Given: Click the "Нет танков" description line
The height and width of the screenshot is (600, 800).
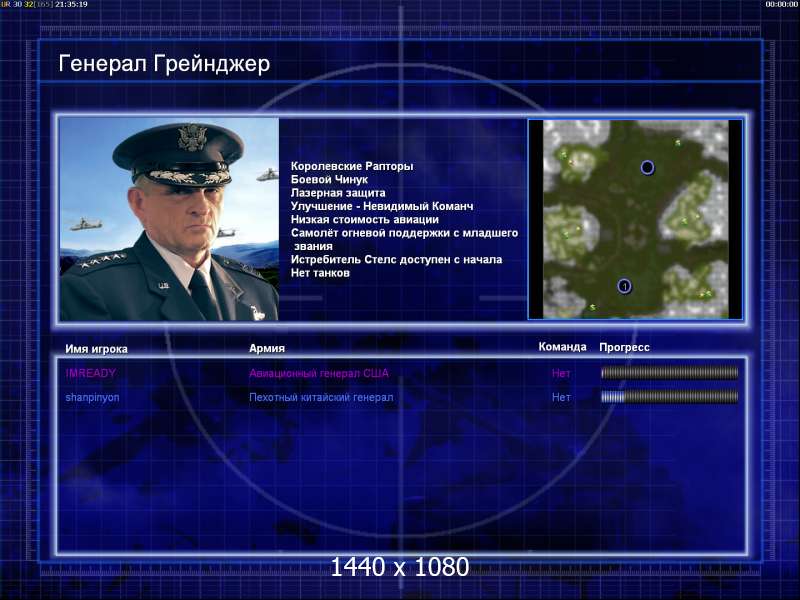Looking at the screenshot, I should pos(320,272).
